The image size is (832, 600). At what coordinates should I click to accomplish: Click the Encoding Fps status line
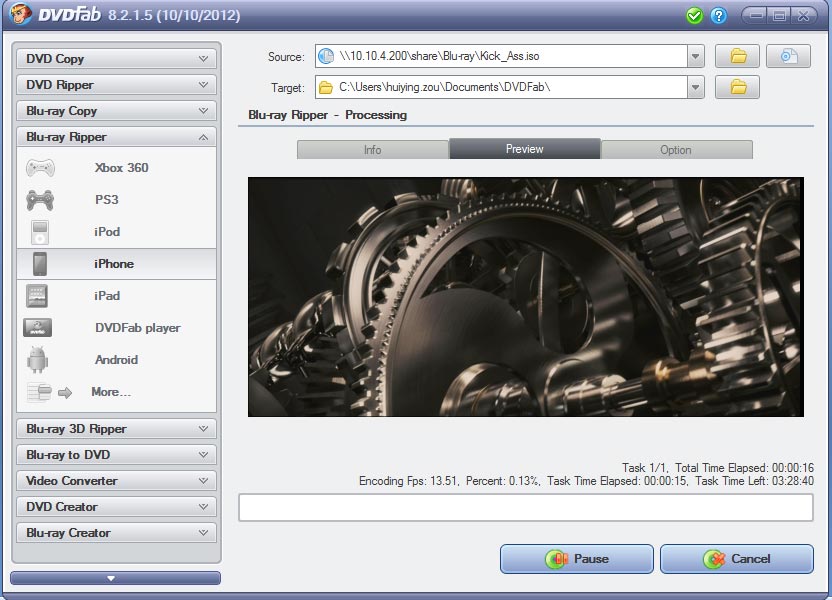[x=586, y=481]
